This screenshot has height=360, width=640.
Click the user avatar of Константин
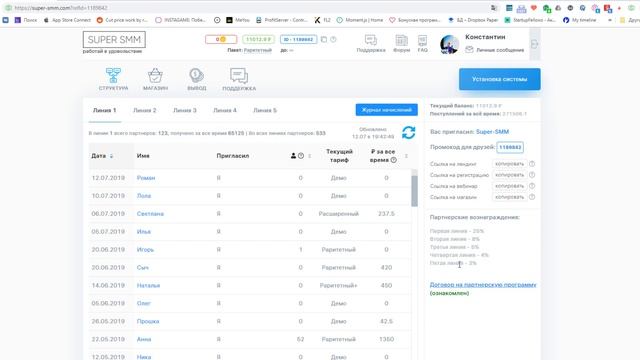(449, 44)
